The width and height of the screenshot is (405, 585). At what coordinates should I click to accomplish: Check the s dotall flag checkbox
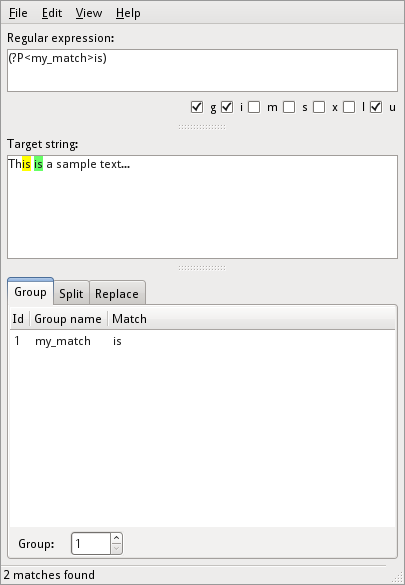(x=289, y=107)
